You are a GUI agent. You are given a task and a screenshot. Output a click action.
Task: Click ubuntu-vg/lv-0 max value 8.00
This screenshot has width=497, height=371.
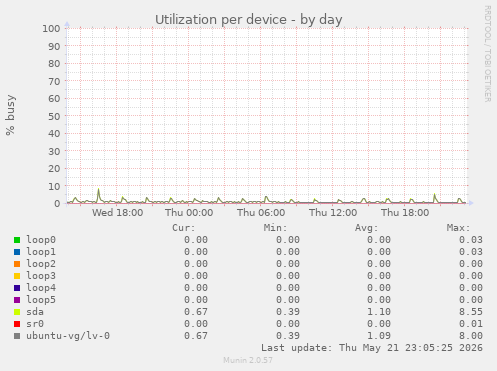[x=471, y=336]
